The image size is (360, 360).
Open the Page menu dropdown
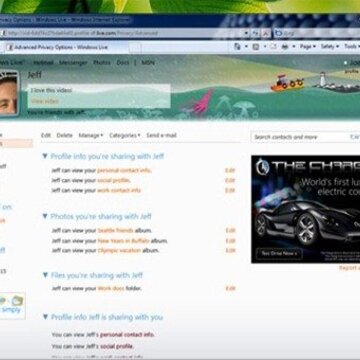[x=307, y=47]
